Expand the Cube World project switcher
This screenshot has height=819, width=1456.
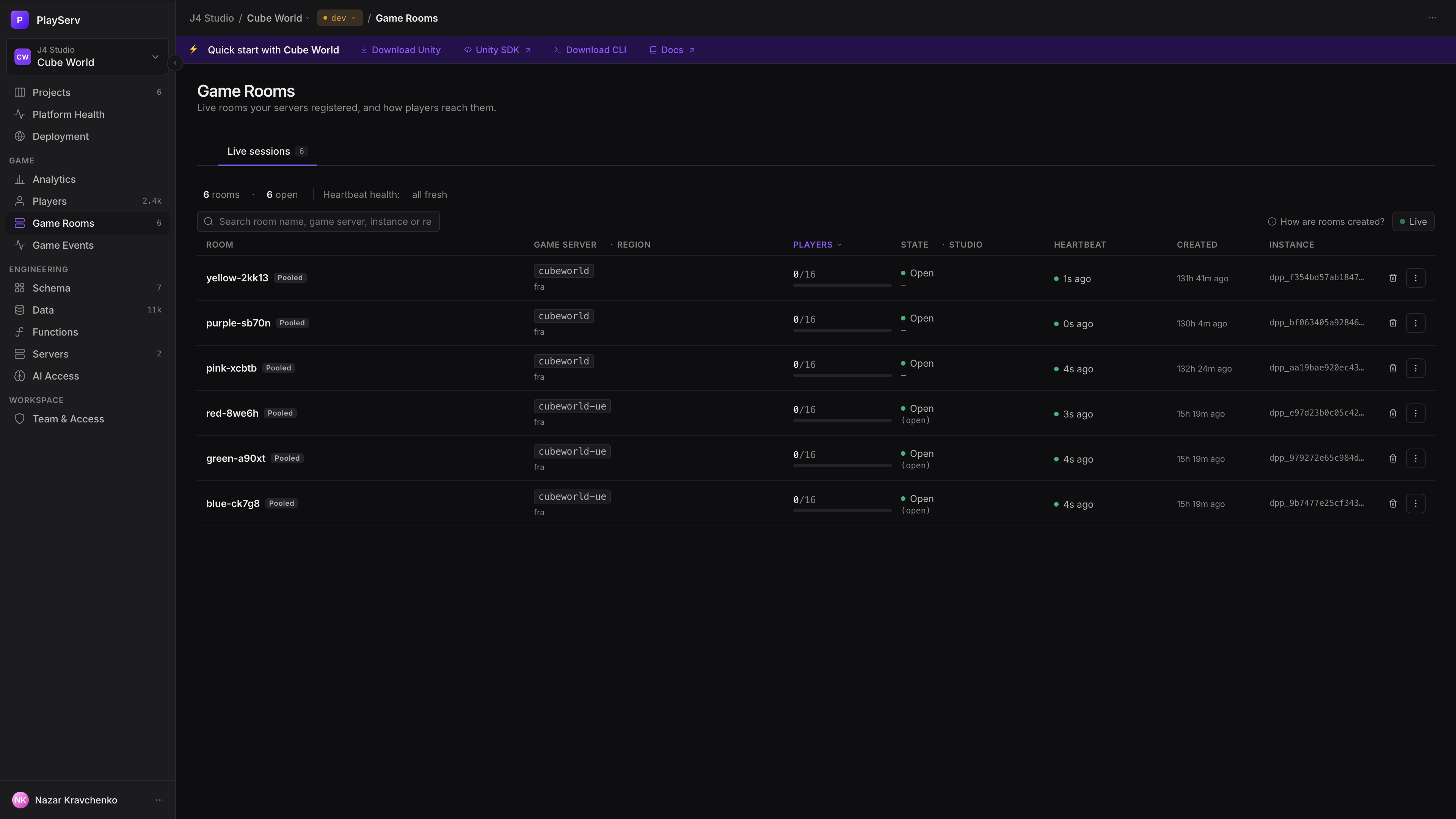(x=88, y=56)
